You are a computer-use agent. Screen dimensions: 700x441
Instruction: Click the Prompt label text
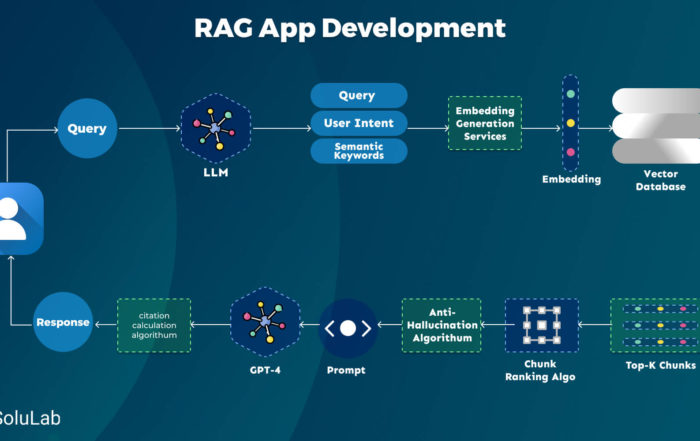346,370
